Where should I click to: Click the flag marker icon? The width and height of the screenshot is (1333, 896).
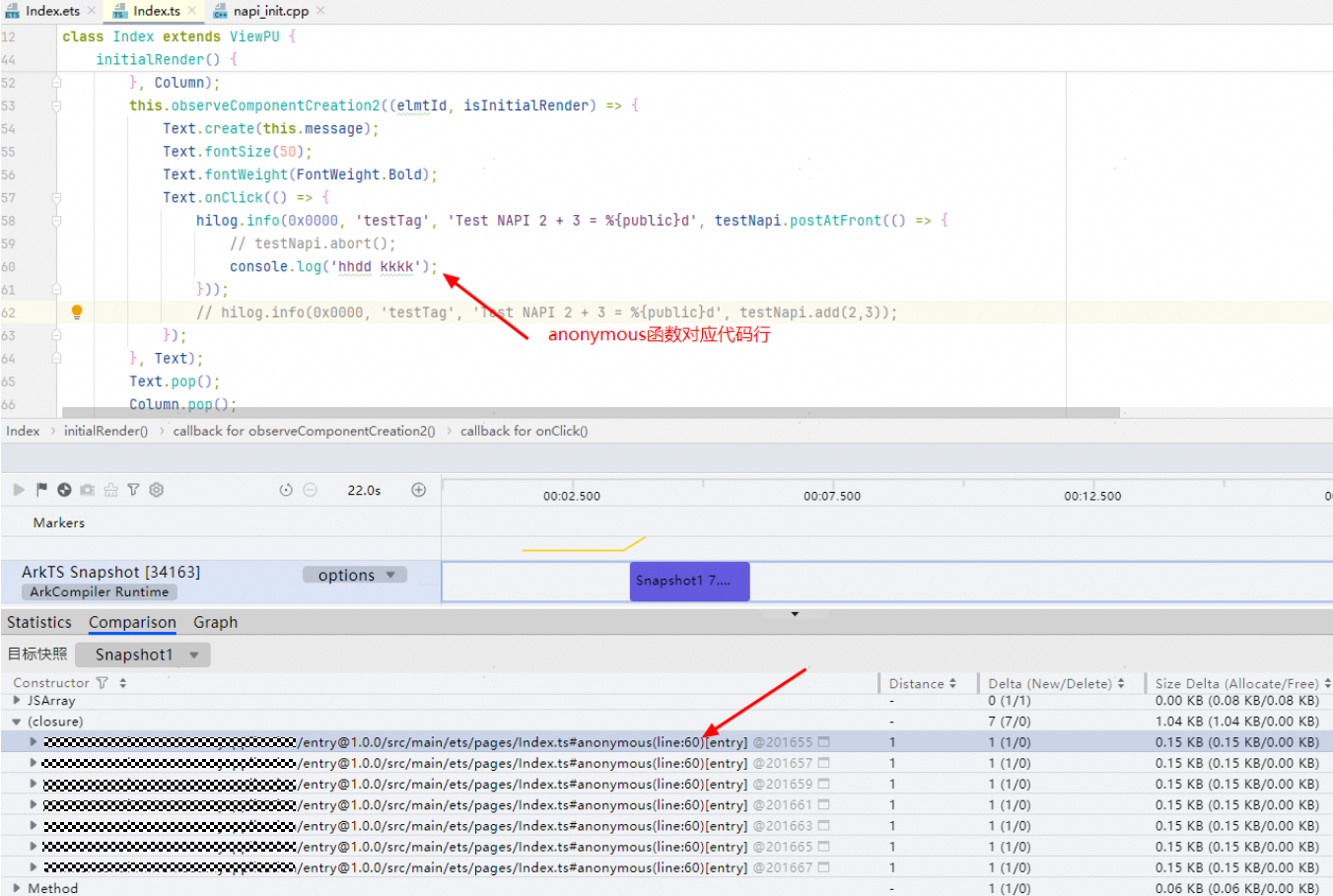(41, 490)
